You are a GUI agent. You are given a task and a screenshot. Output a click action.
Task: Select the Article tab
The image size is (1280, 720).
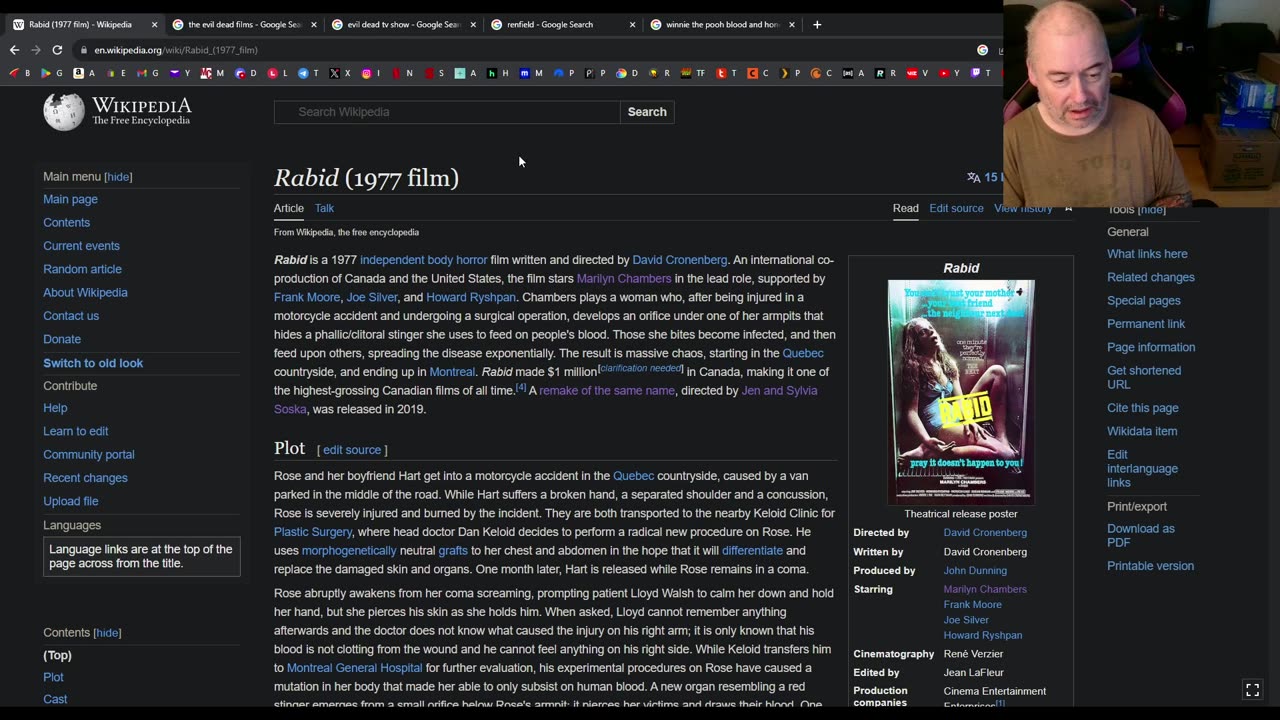click(x=289, y=208)
